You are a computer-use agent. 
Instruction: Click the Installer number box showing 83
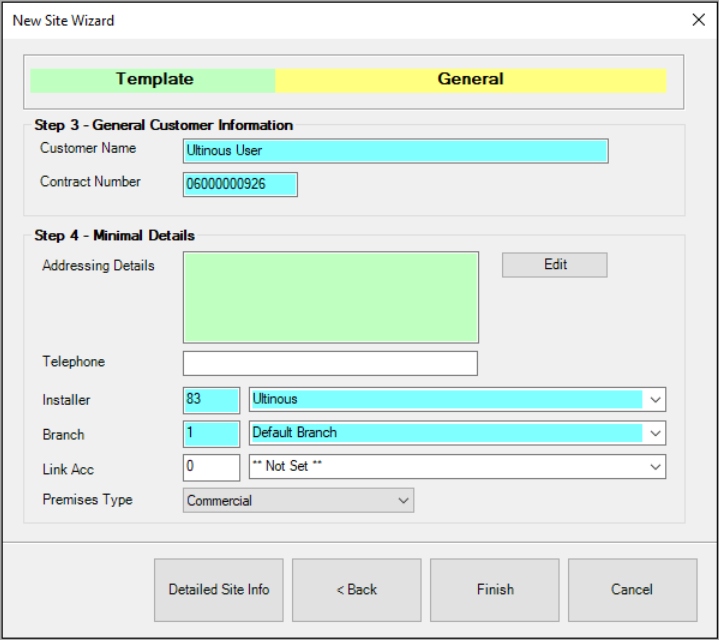(211, 399)
